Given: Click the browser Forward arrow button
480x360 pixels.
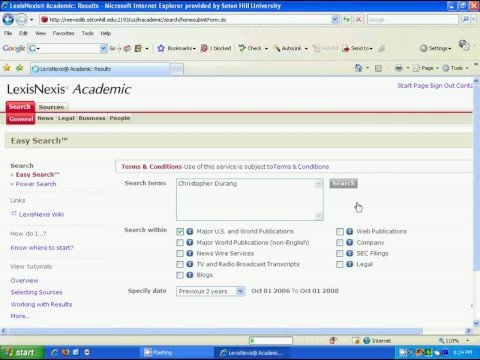Looking at the screenshot, I should click(21, 20).
